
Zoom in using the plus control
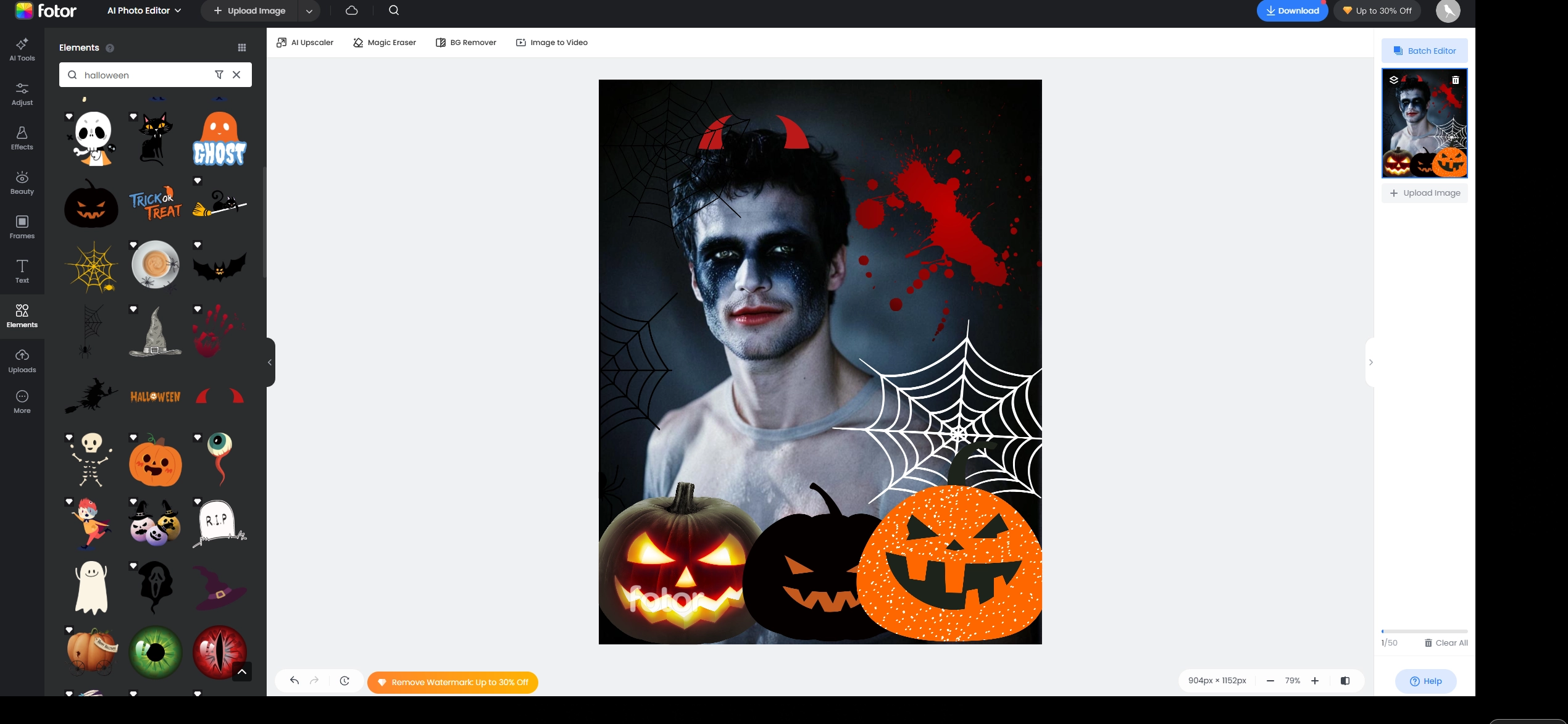pos(1314,680)
